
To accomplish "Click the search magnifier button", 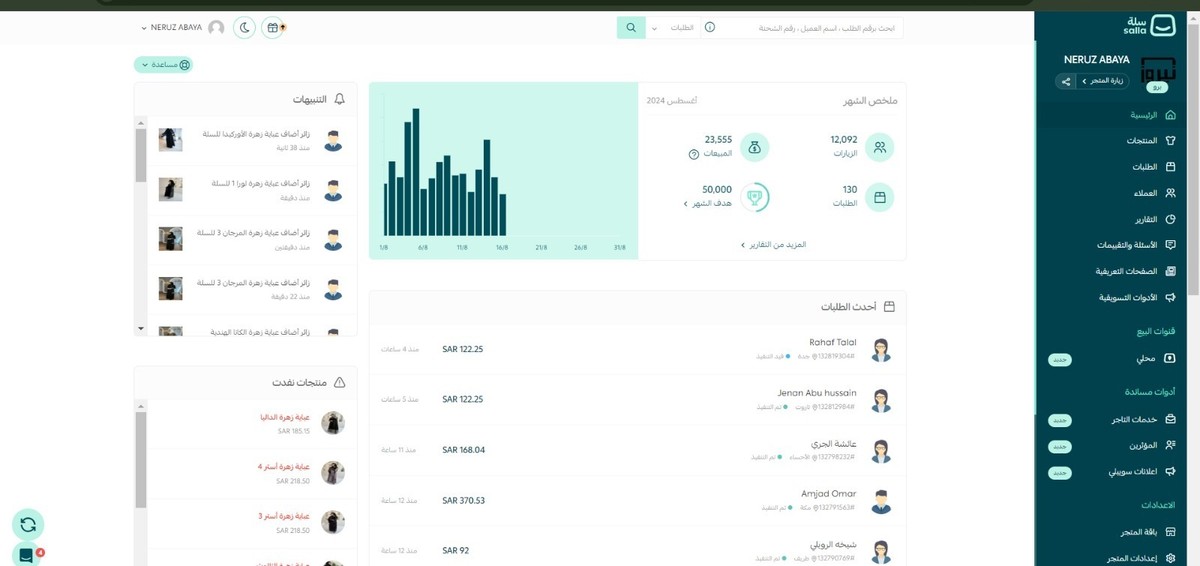I will click(630, 27).
